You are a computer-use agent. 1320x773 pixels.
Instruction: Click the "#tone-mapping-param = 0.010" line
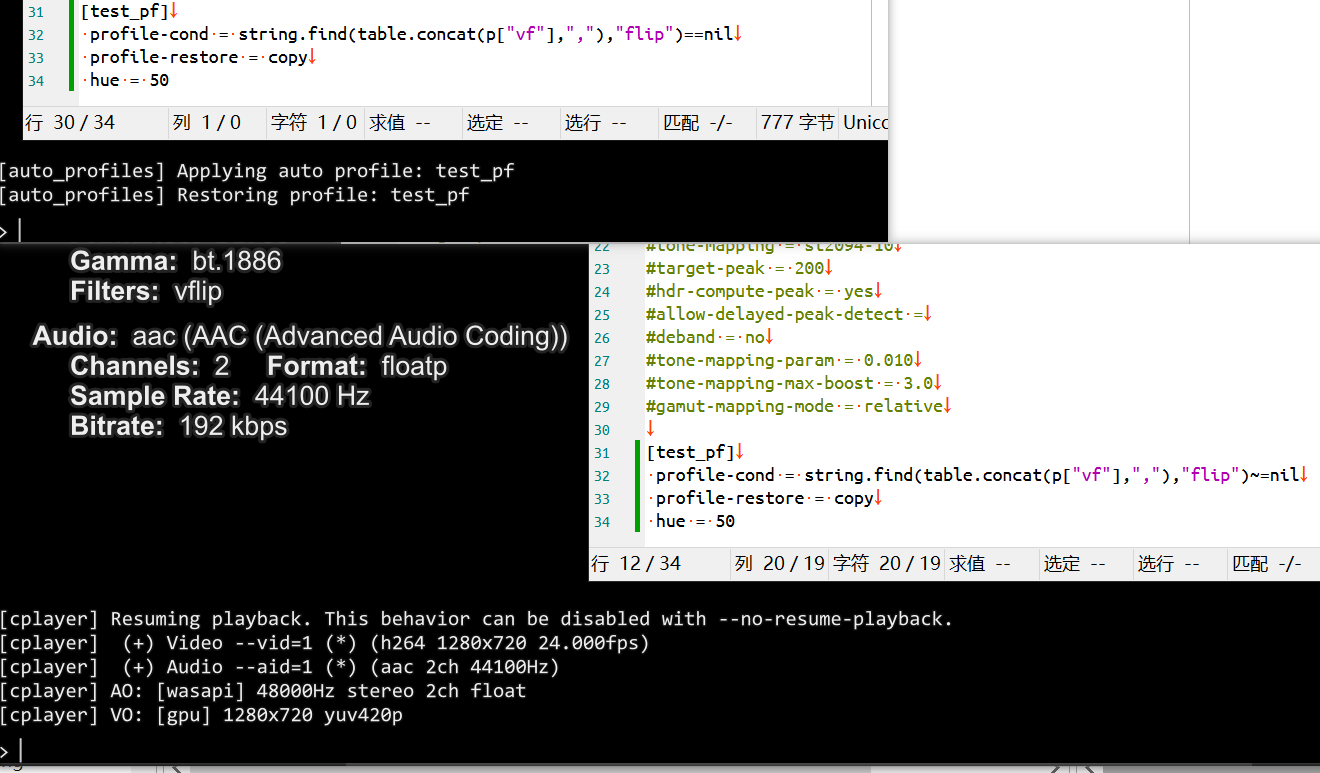pos(784,361)
